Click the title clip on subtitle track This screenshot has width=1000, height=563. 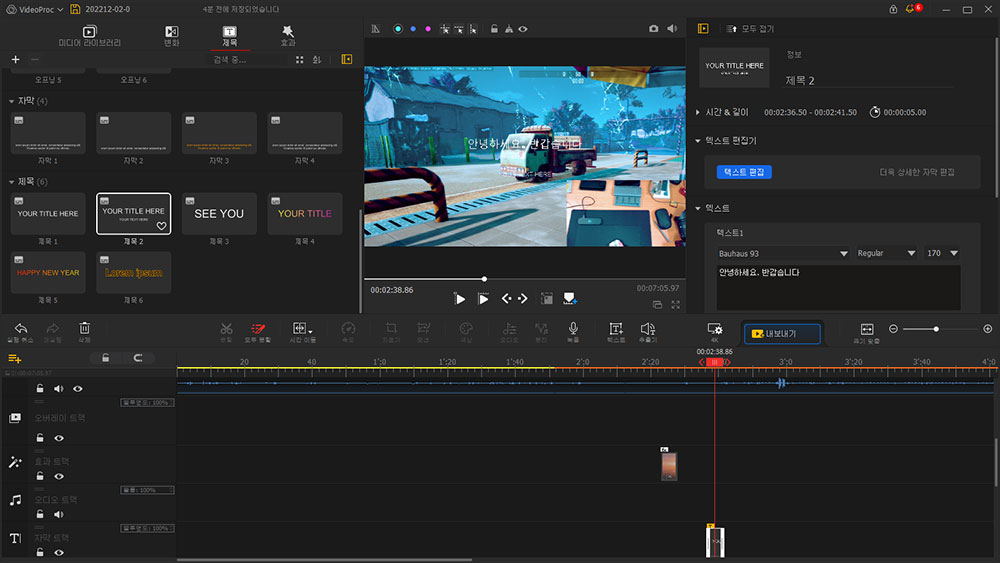coord(715,542)
